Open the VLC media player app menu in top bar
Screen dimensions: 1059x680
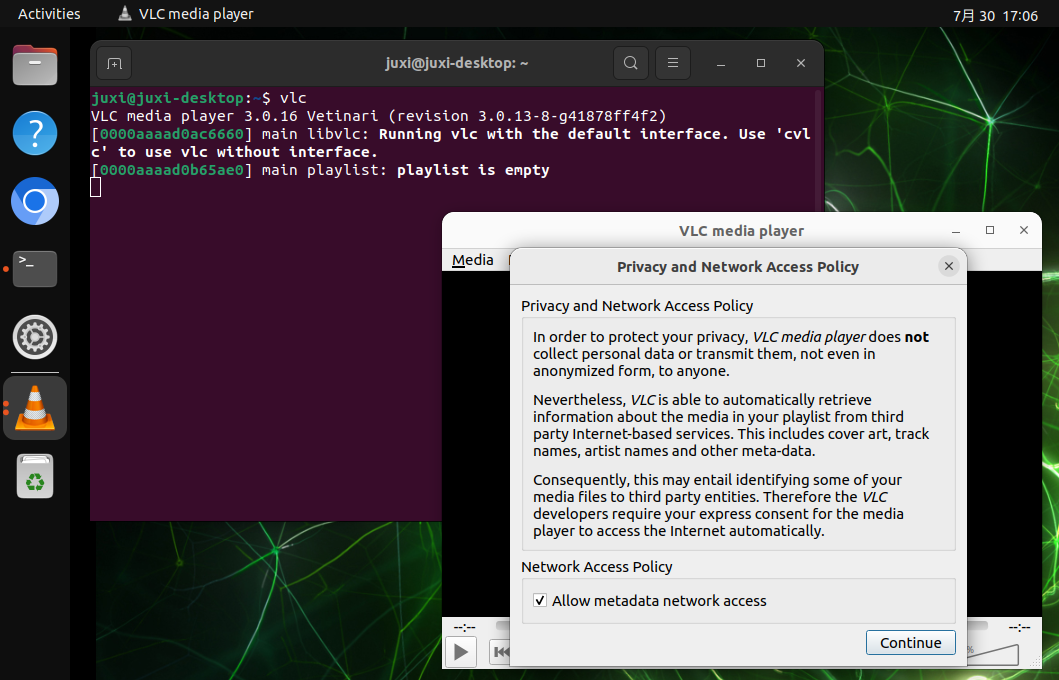tap(186, 14)
